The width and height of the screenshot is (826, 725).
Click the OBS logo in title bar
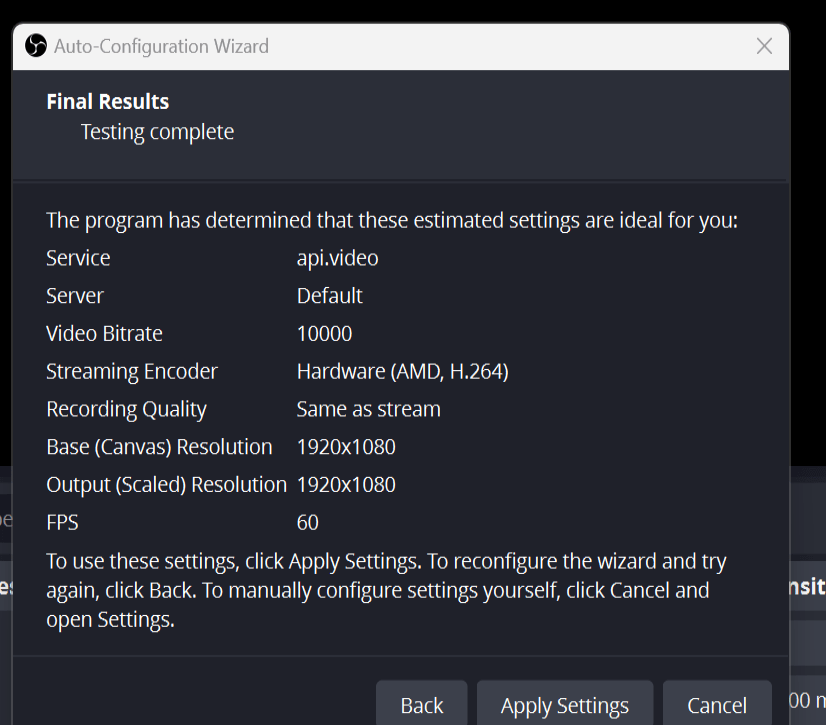click(36, 46)
